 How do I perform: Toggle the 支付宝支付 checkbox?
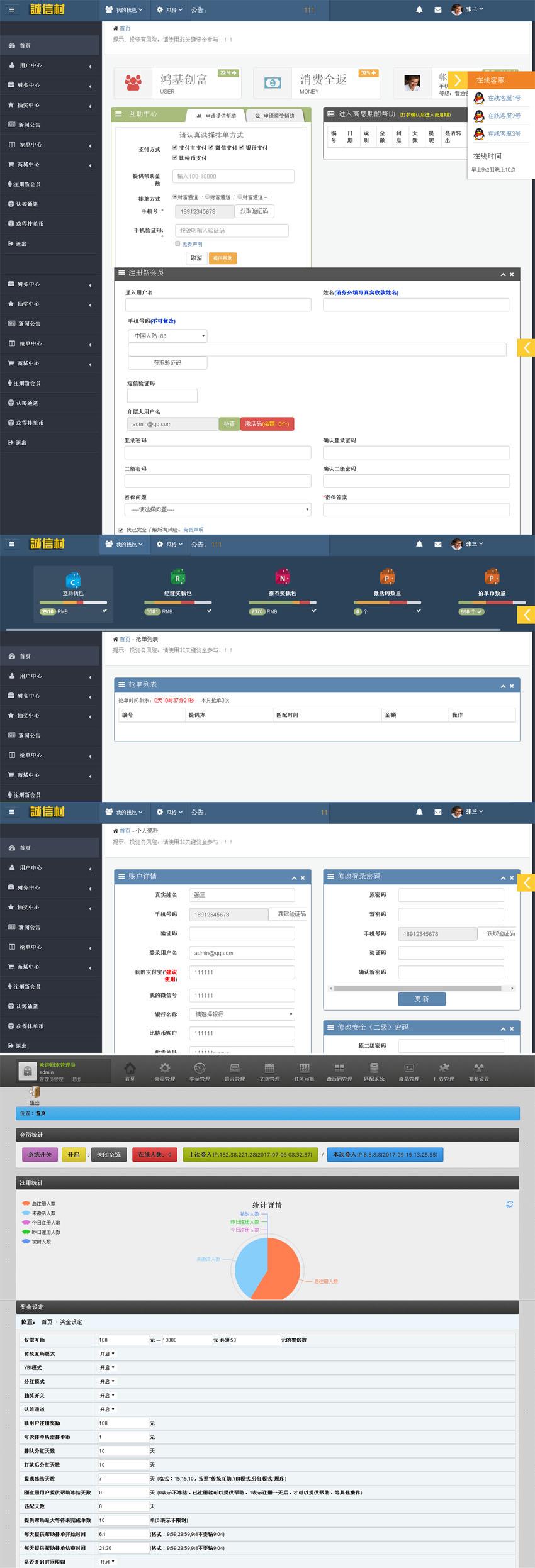[x=175, y=147]
